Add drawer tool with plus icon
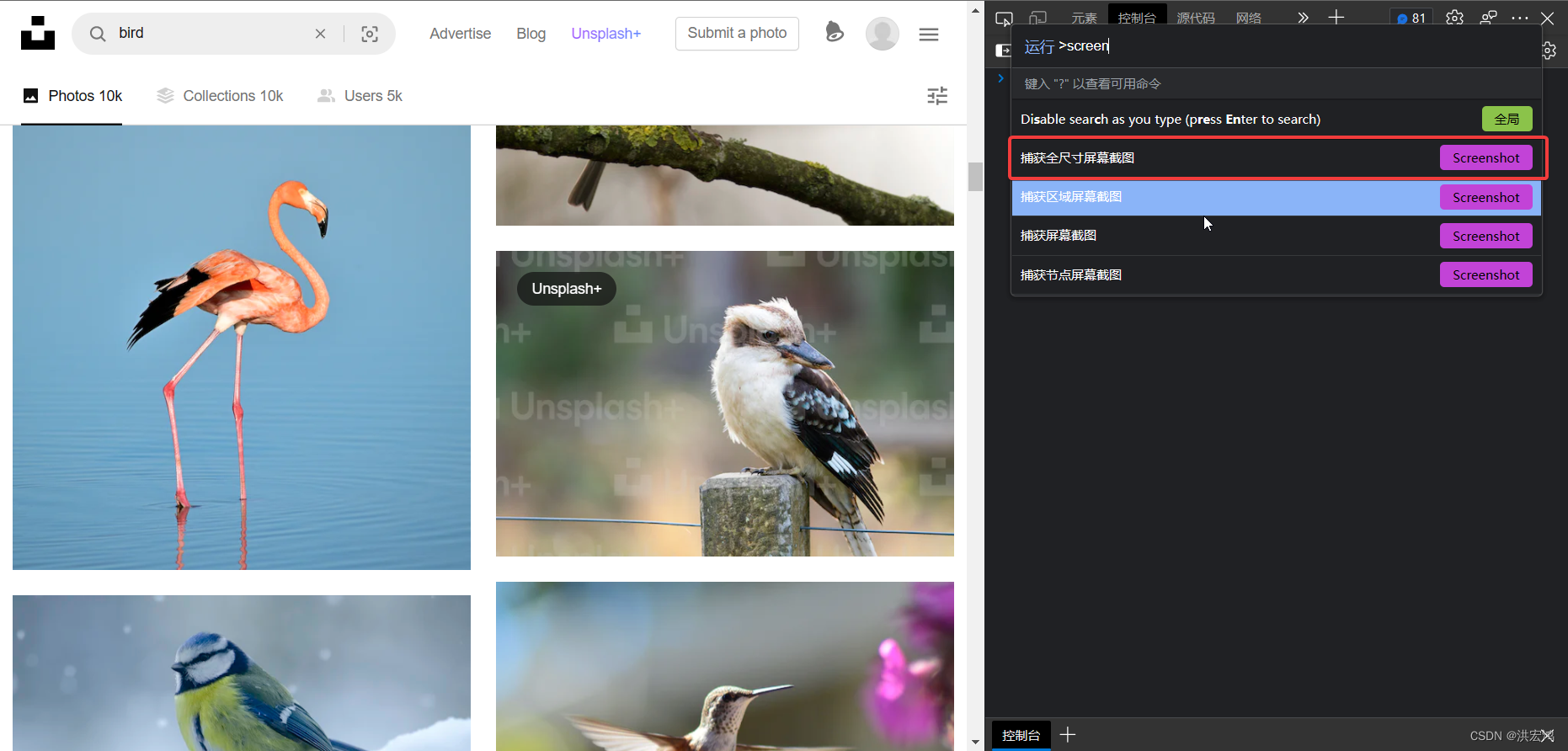Screen dimensions: 1568x751 click(x=1068, y=735)
